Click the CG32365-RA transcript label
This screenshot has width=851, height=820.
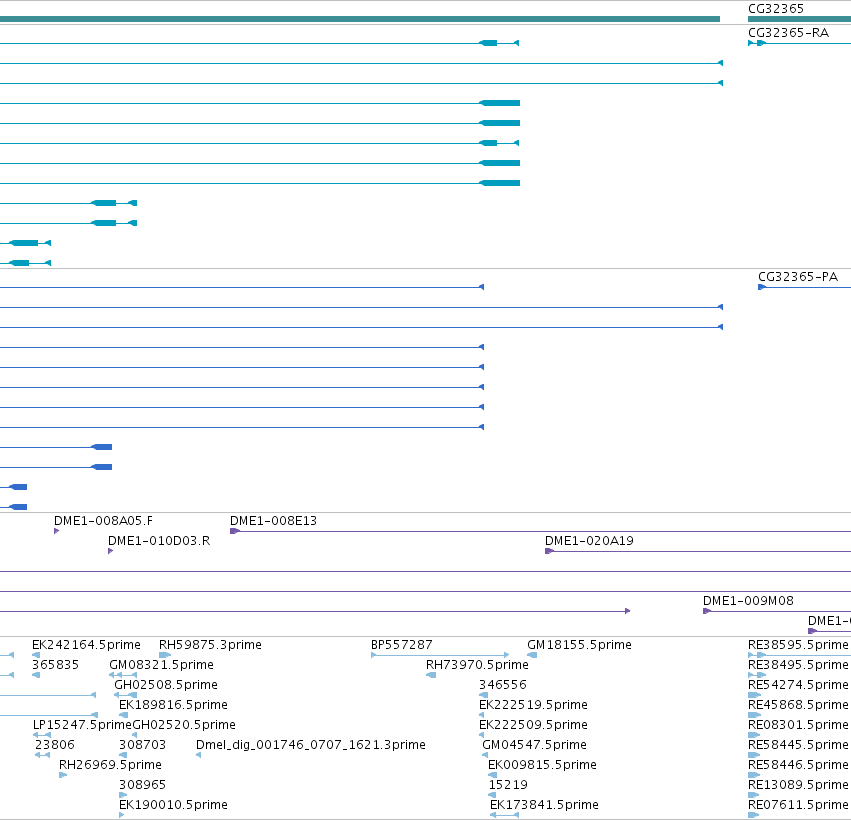click(x=788, y=33)
